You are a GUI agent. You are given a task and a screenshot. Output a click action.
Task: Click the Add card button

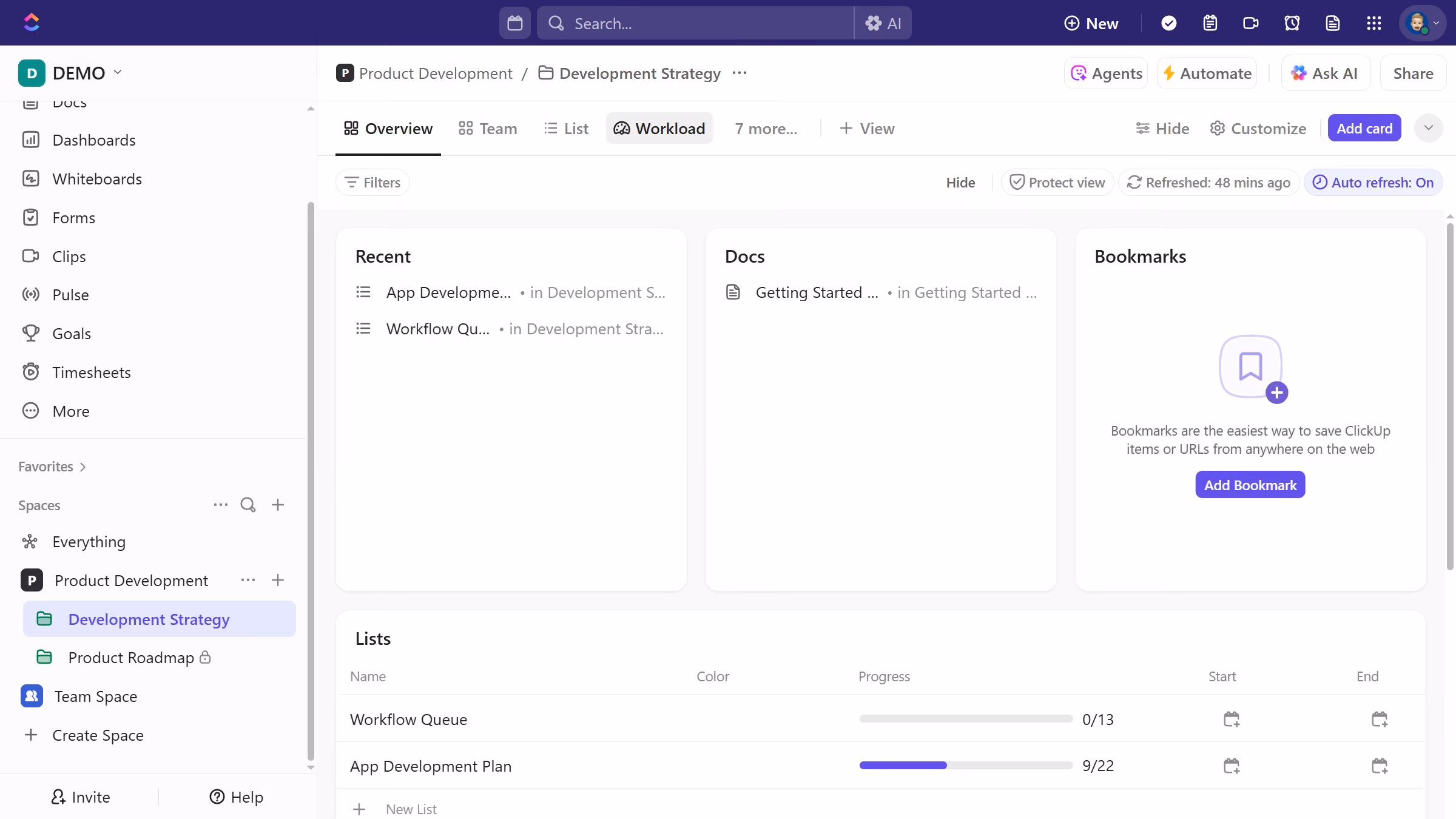1364,128
